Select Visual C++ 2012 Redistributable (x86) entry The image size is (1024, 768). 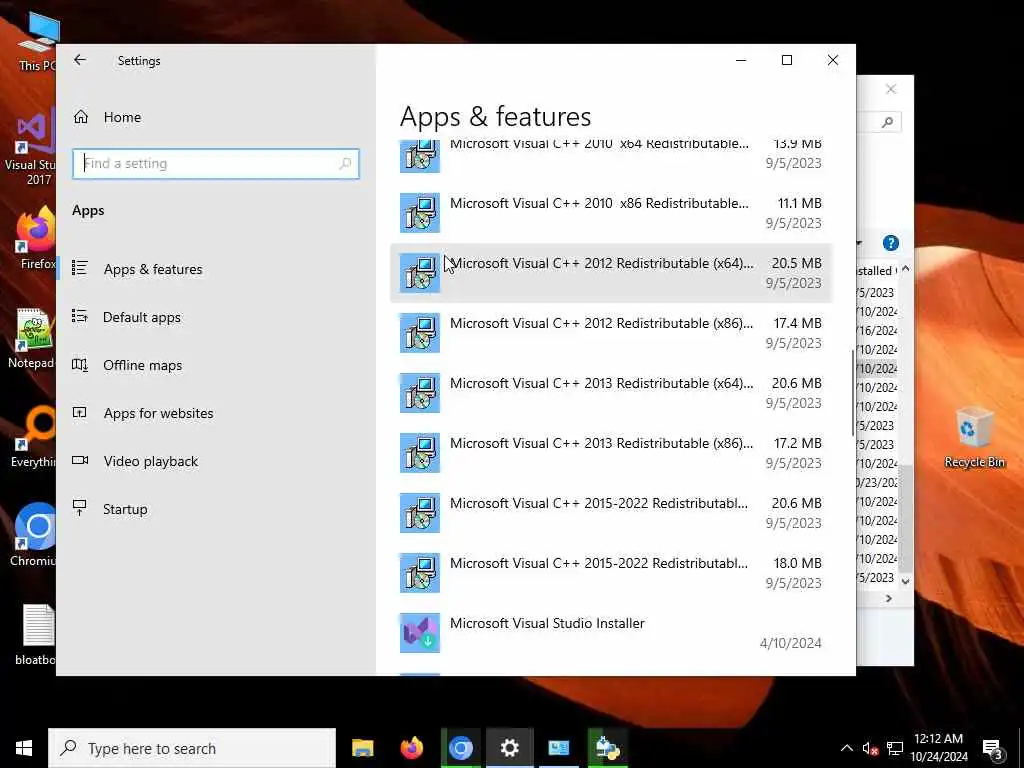[x=611, y=333]
